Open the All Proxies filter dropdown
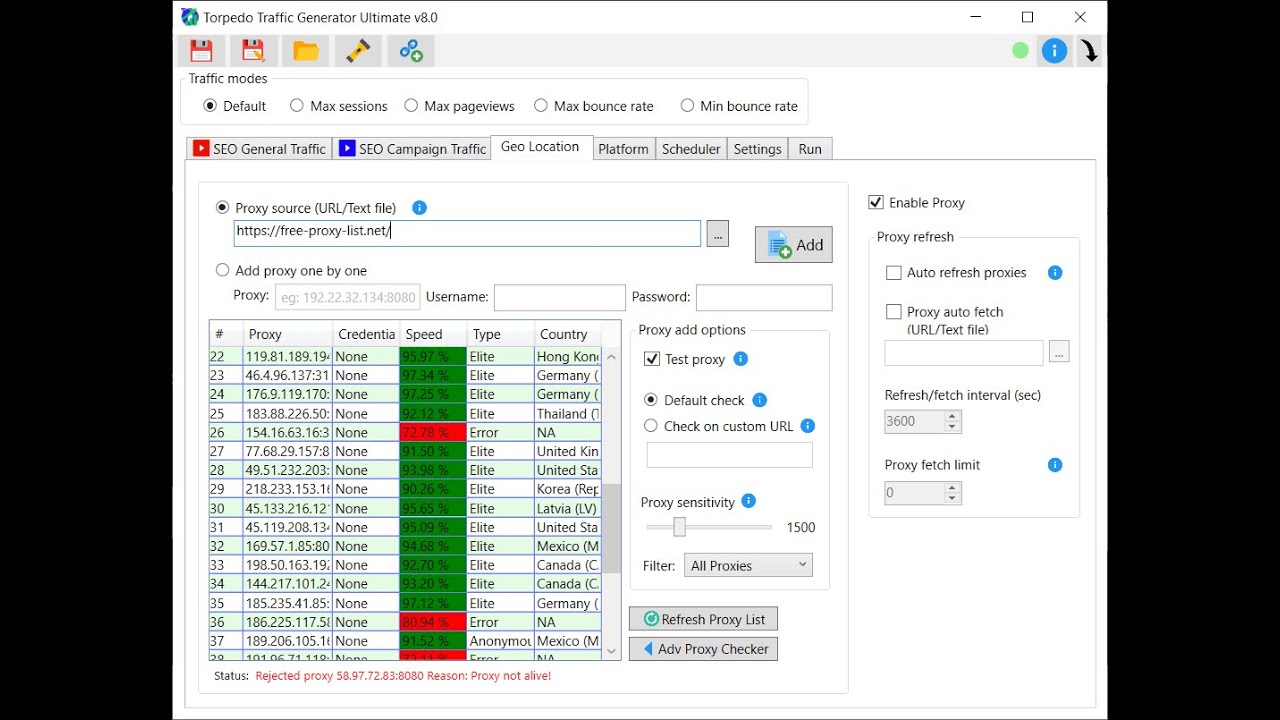1280x720 pixels. pos(748,565)
